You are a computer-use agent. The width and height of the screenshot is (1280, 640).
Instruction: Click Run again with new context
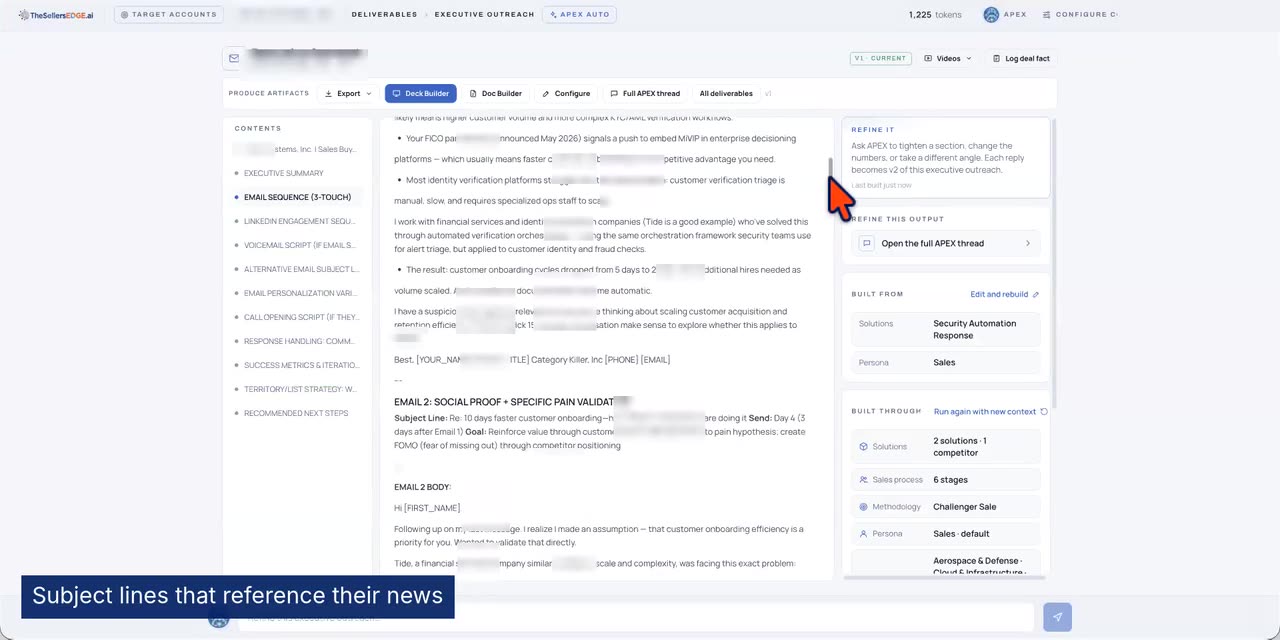tap(990, 411)
